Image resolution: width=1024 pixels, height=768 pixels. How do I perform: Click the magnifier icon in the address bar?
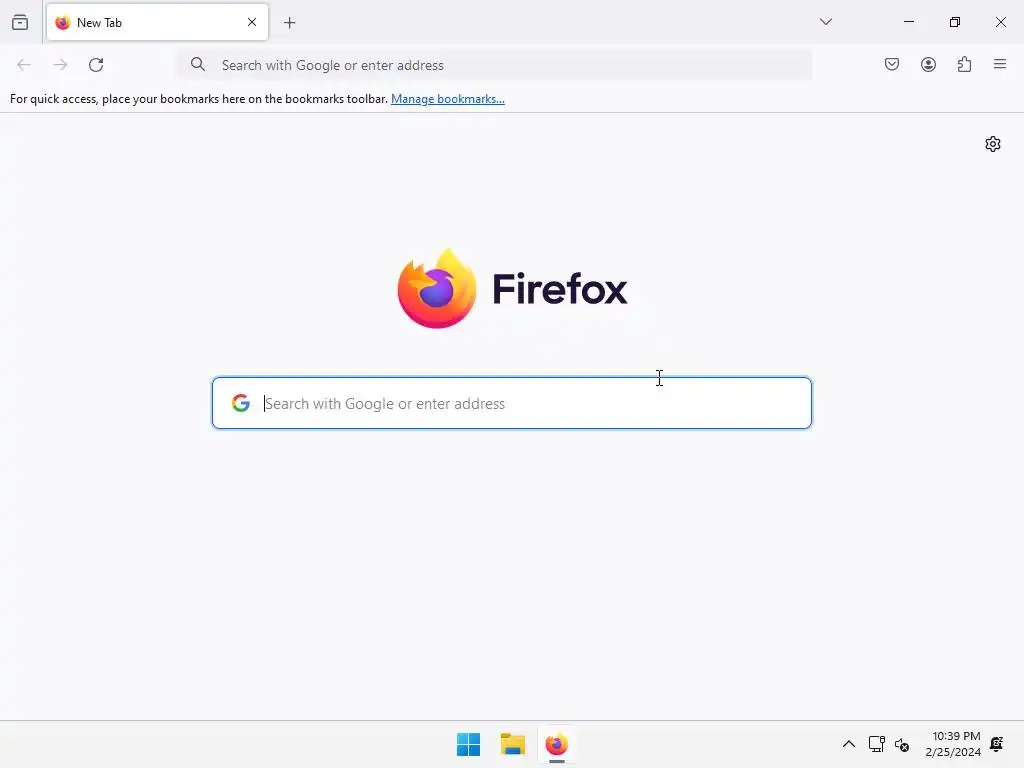click(197, 64)
